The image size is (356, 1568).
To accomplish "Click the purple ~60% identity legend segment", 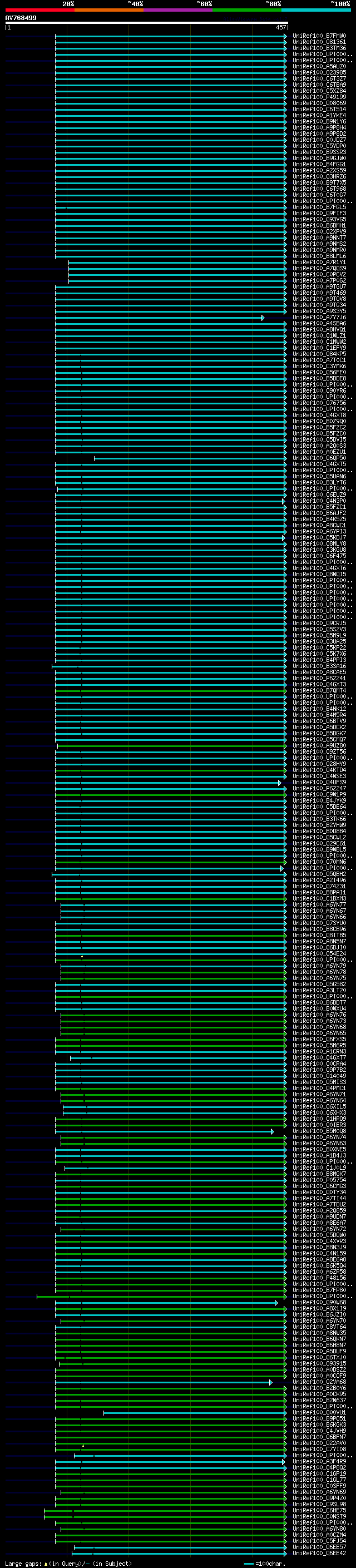I will [x=177, y=11].
